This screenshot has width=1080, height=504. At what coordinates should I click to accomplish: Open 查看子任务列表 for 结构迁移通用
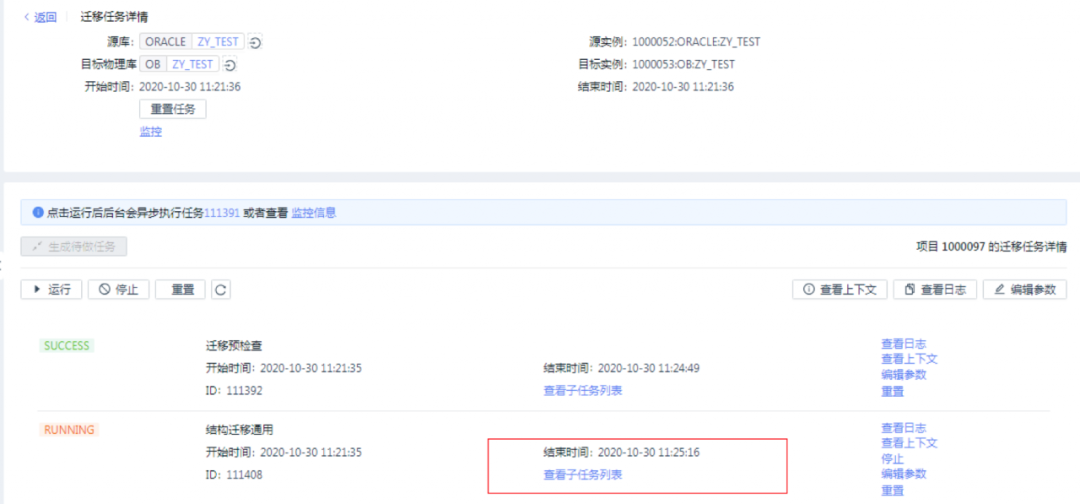click(x=583, y=474)
